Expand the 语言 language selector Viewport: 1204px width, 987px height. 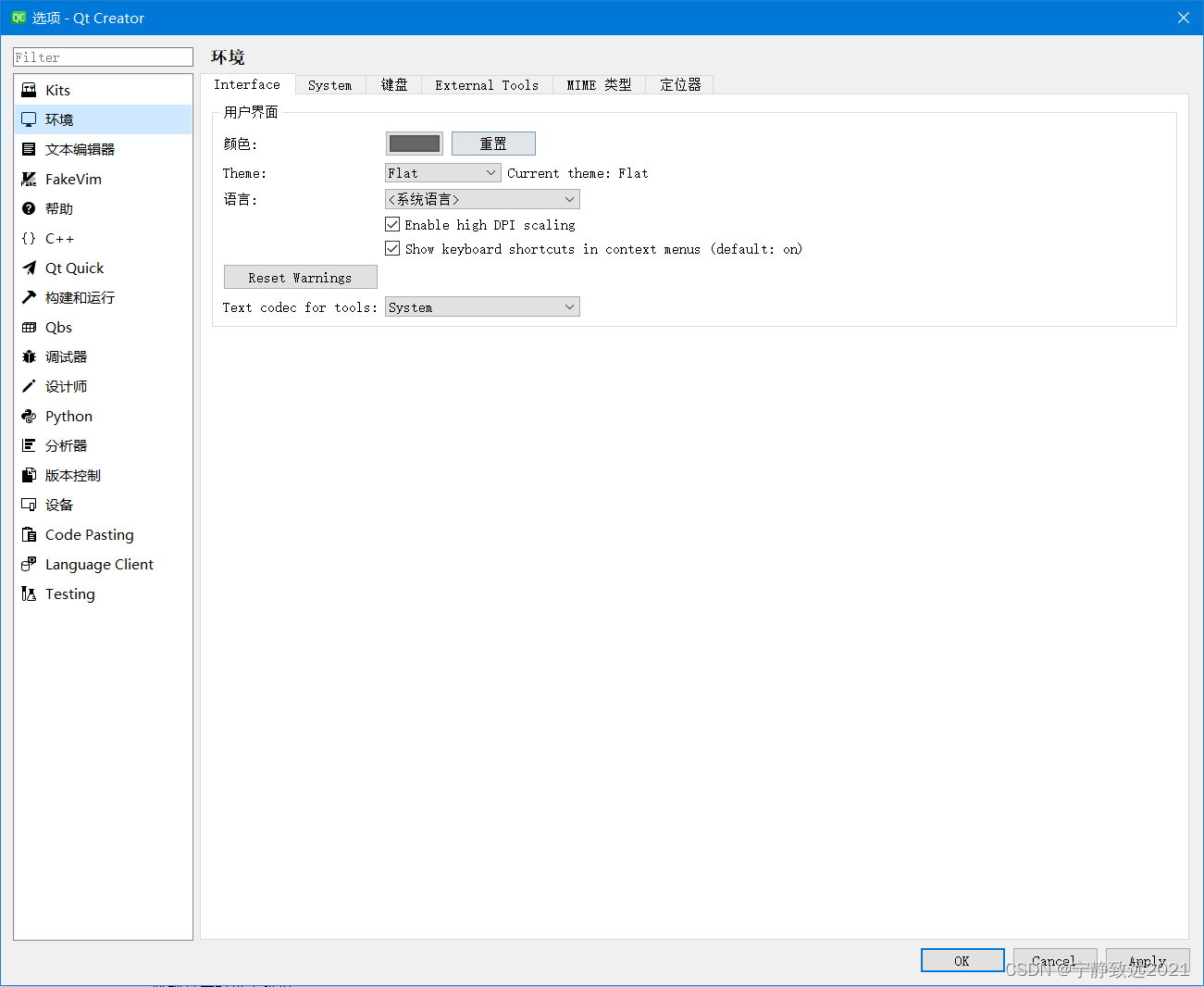pyautogui.click(x=481, y=198)
